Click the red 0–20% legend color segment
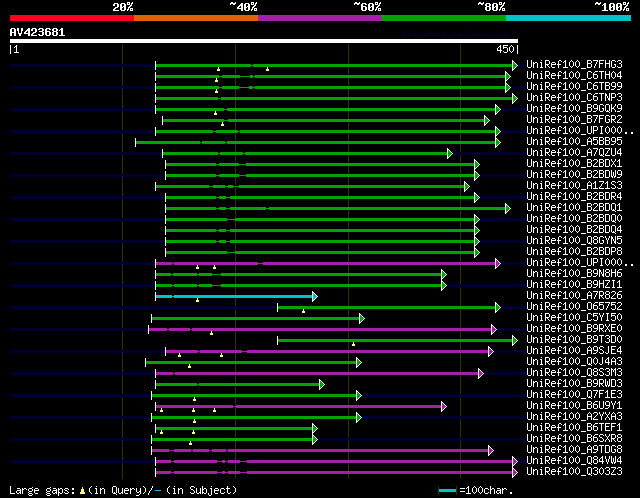Image resolution: width=640 pixels, height=498 pixels. (72, 18)
